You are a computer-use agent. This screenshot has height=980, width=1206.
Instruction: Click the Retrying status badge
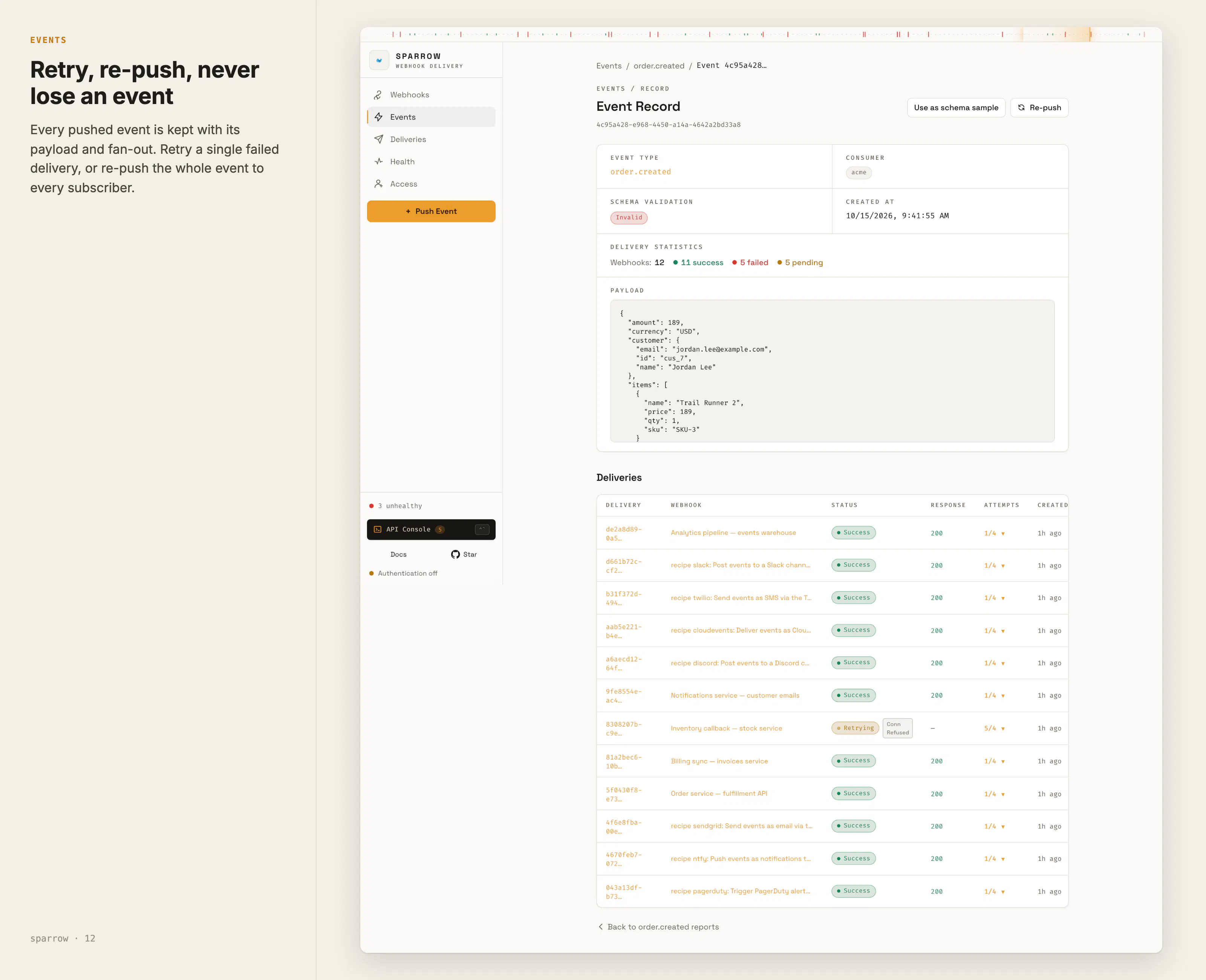point(855,728)
